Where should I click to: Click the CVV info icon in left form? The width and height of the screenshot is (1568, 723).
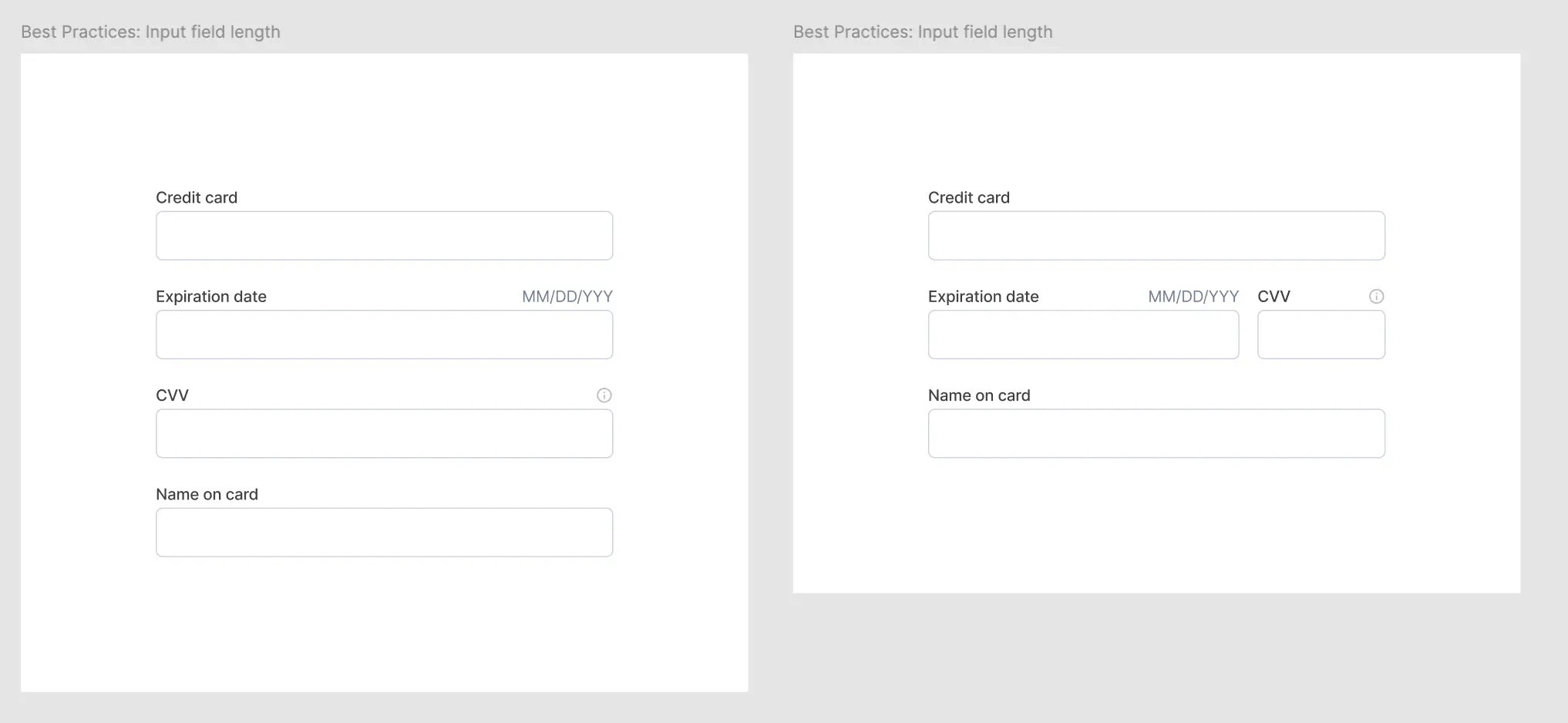pos(604,395)
